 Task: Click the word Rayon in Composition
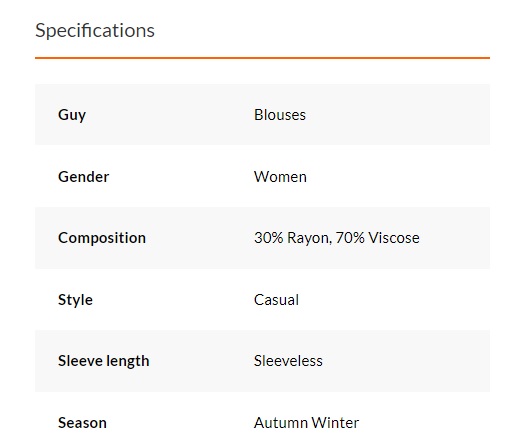tap(309, 239)
